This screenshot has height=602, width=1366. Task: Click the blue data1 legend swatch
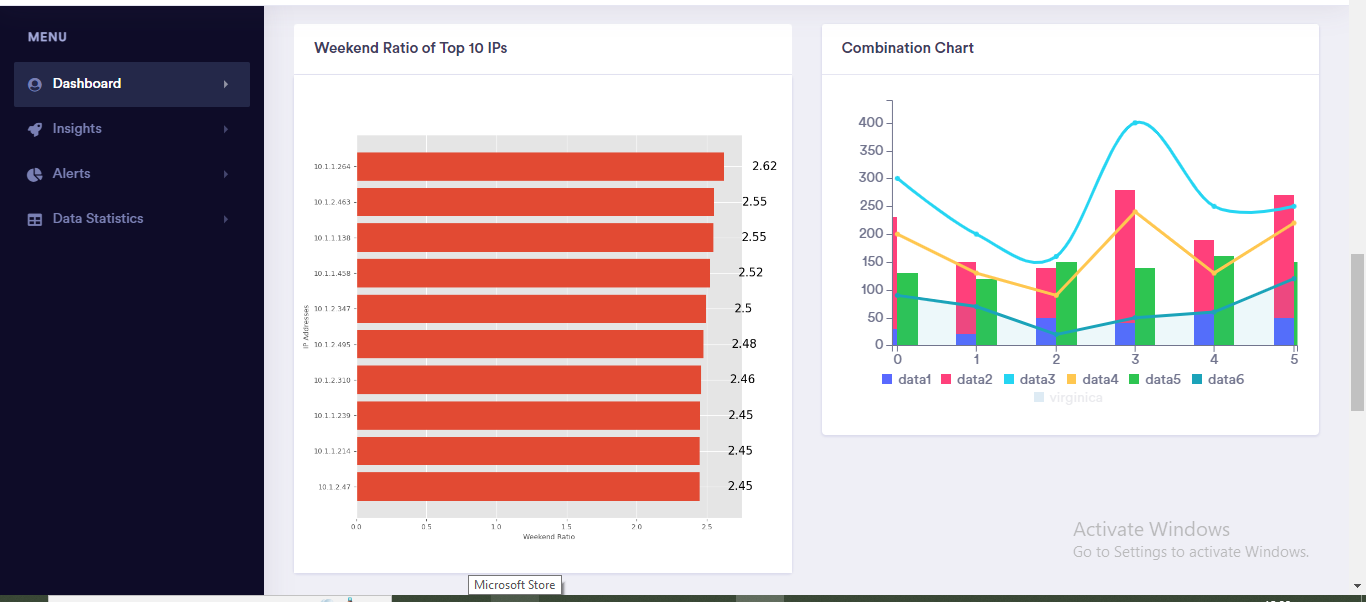(x=887, y=380)
